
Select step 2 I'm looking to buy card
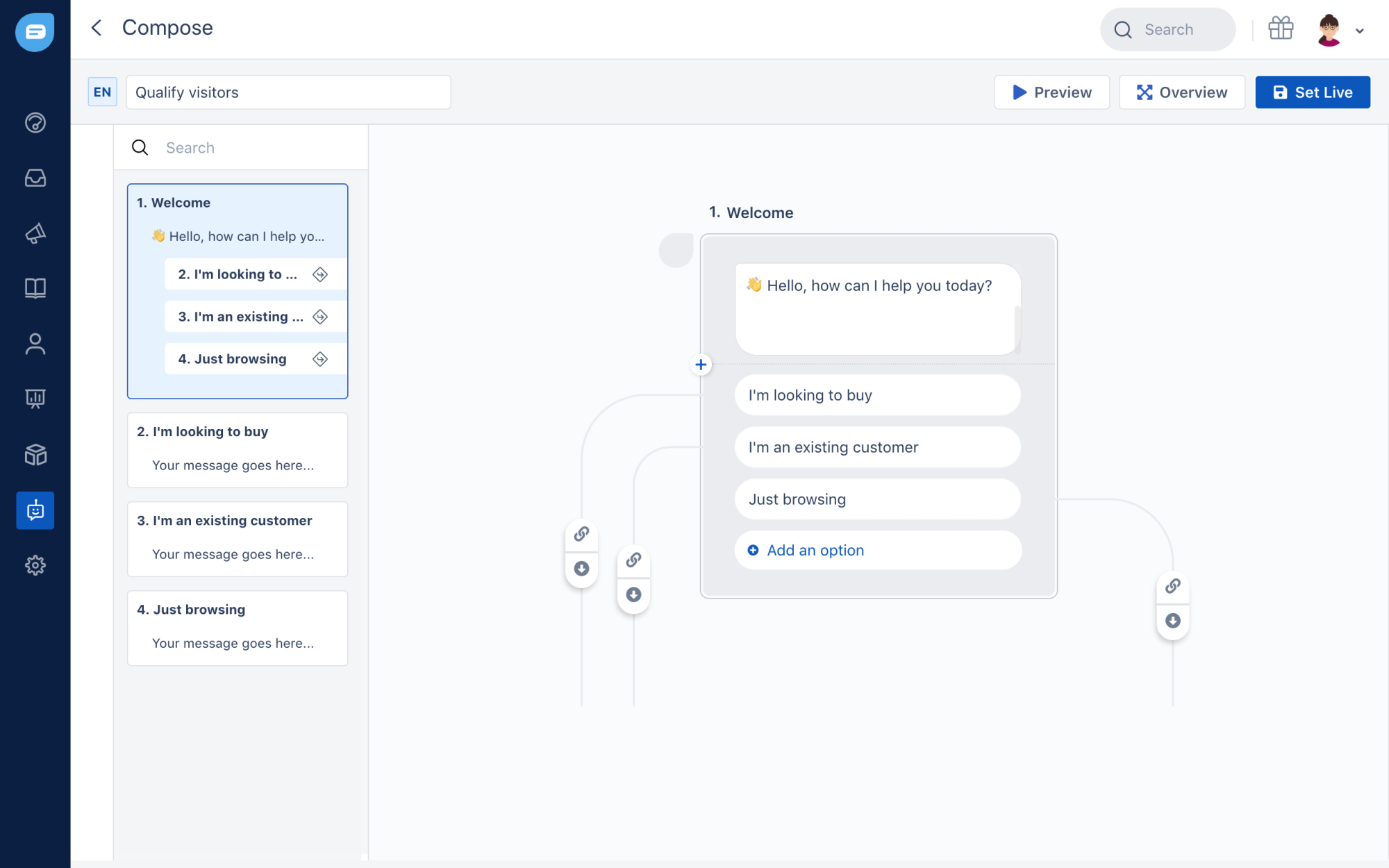[x=238, y=449]
